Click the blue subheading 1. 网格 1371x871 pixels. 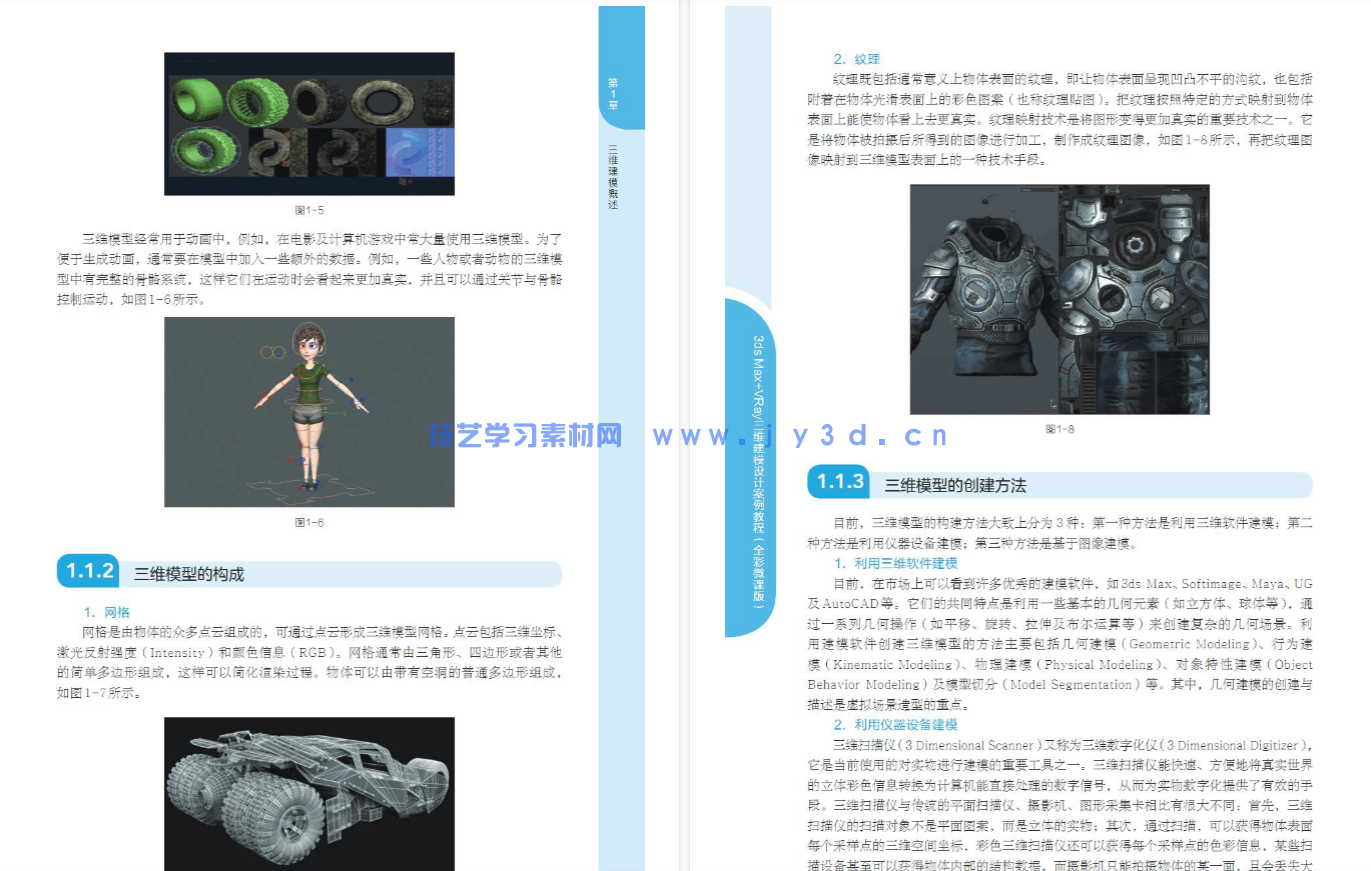pyautogui.click(x=107, y=611)
